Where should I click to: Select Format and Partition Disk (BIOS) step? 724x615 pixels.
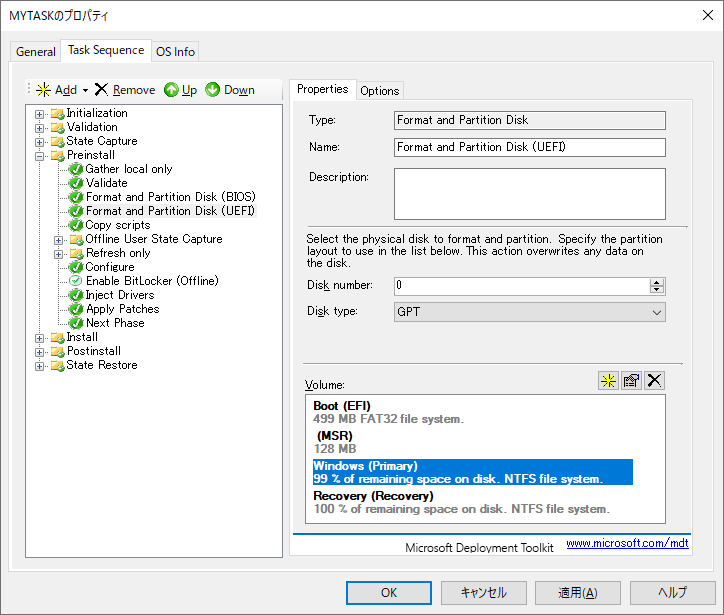170,197
